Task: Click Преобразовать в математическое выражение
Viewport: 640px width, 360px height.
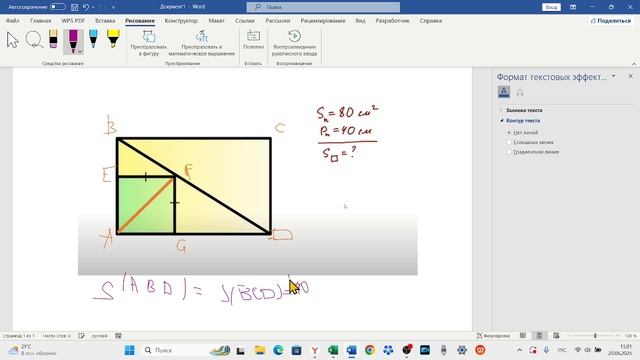Action: tap(202, 43)
